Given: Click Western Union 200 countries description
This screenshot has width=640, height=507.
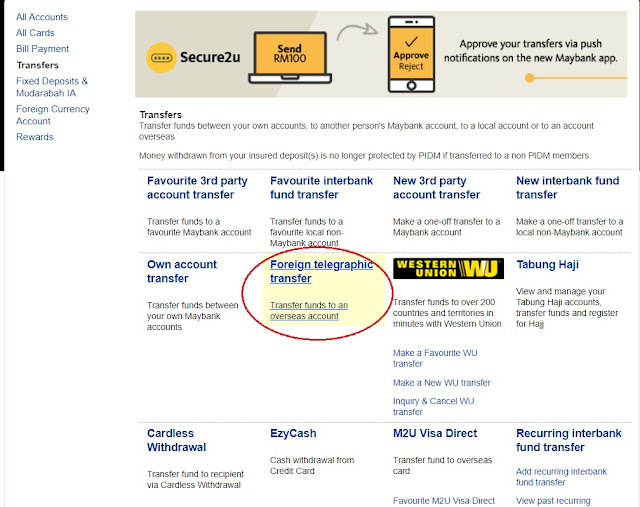Looking at the screenshot, I should pyautogui.click(x=447, y=313).
